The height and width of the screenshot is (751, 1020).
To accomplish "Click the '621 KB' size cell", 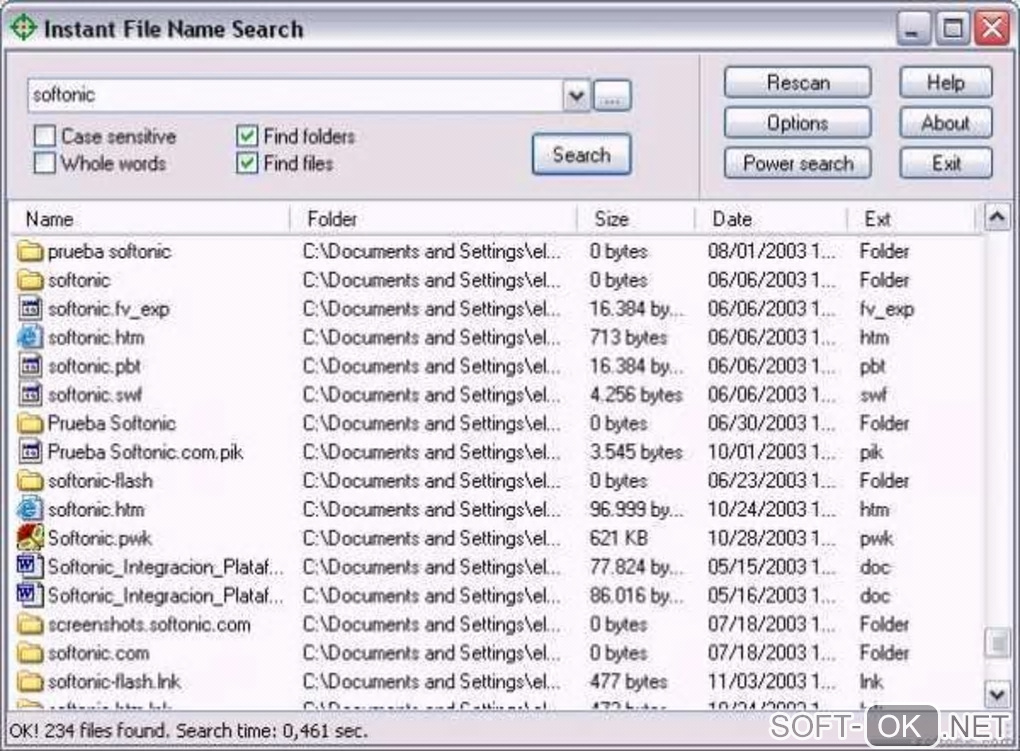I will coord(618,538).
